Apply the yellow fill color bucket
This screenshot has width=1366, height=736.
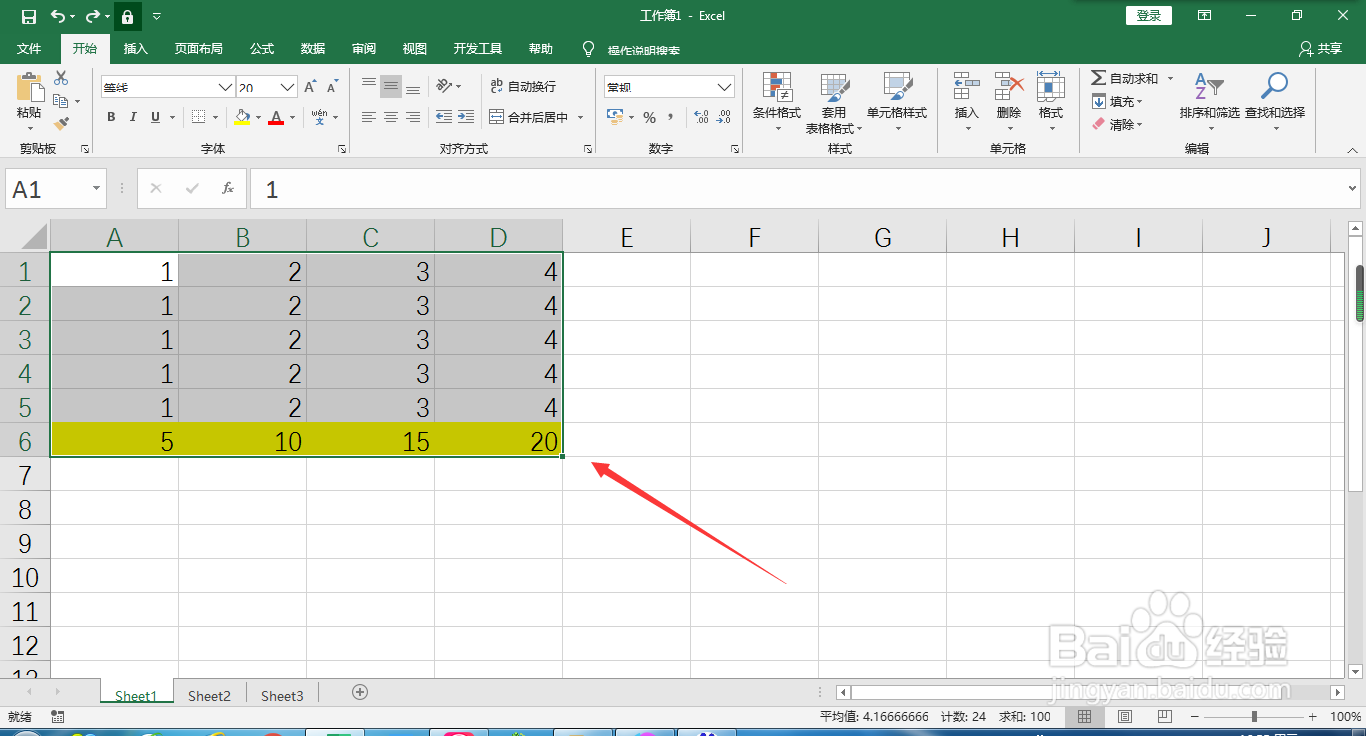coord(242,118)
